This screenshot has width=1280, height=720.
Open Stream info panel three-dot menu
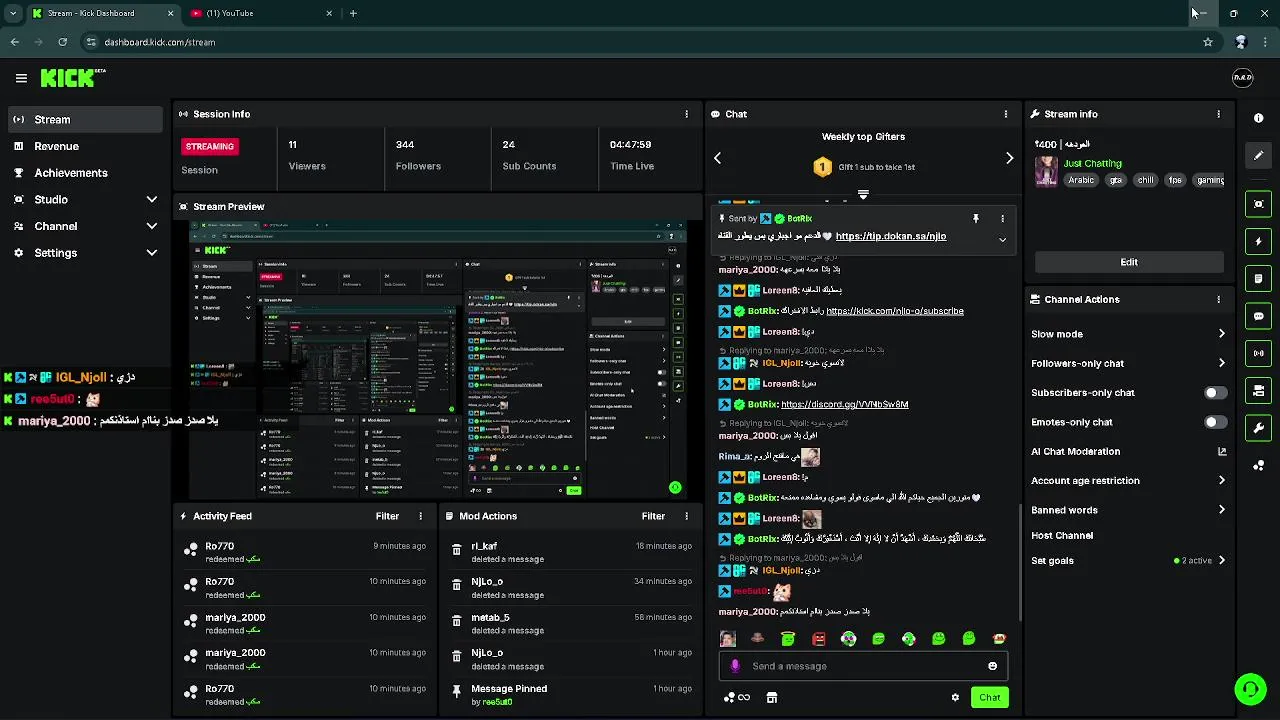tap(1218, 114)
